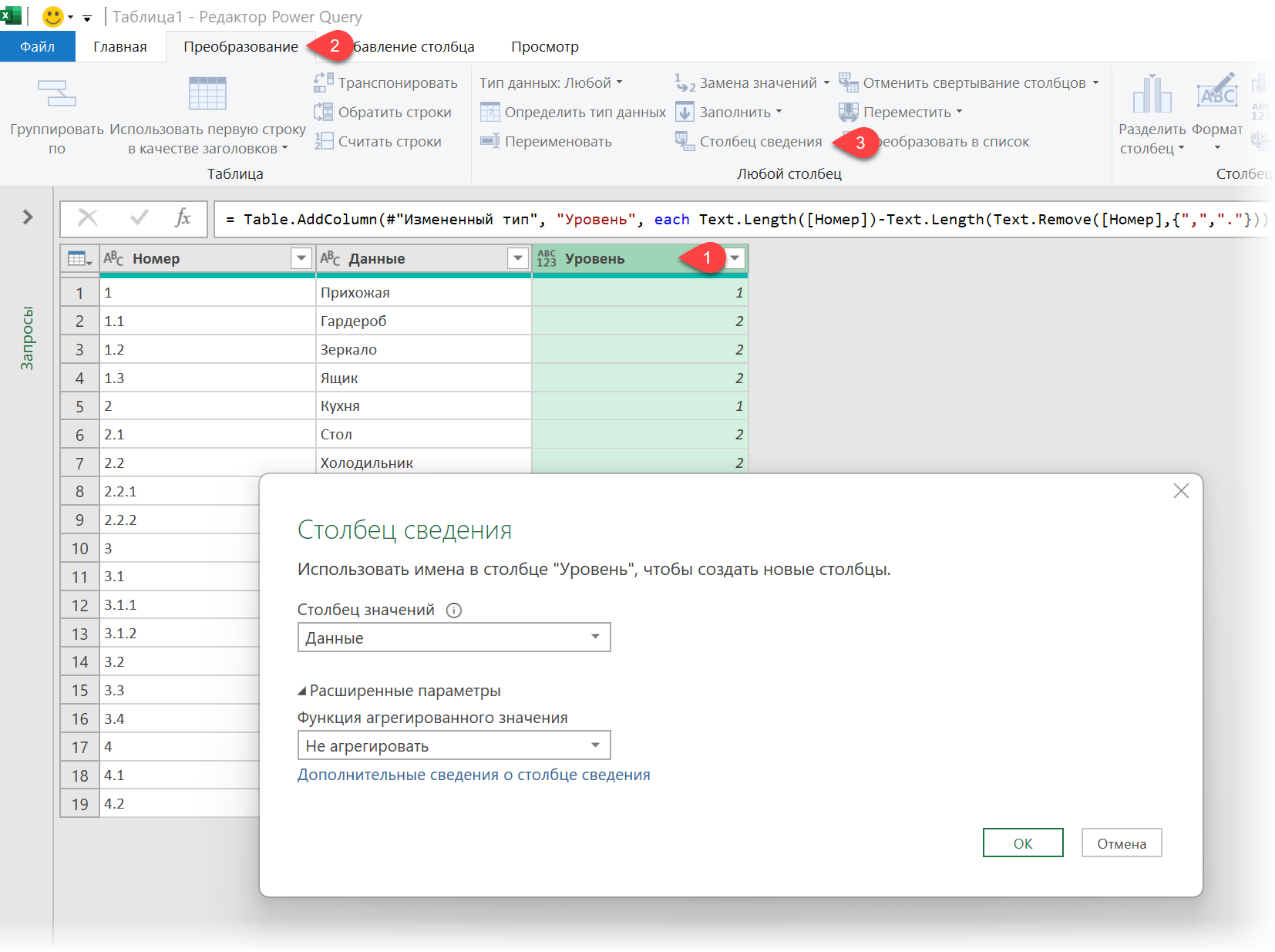Click the Count Rows icon
This screenshot has width=1275, height=952.
(x=324, y=141)
